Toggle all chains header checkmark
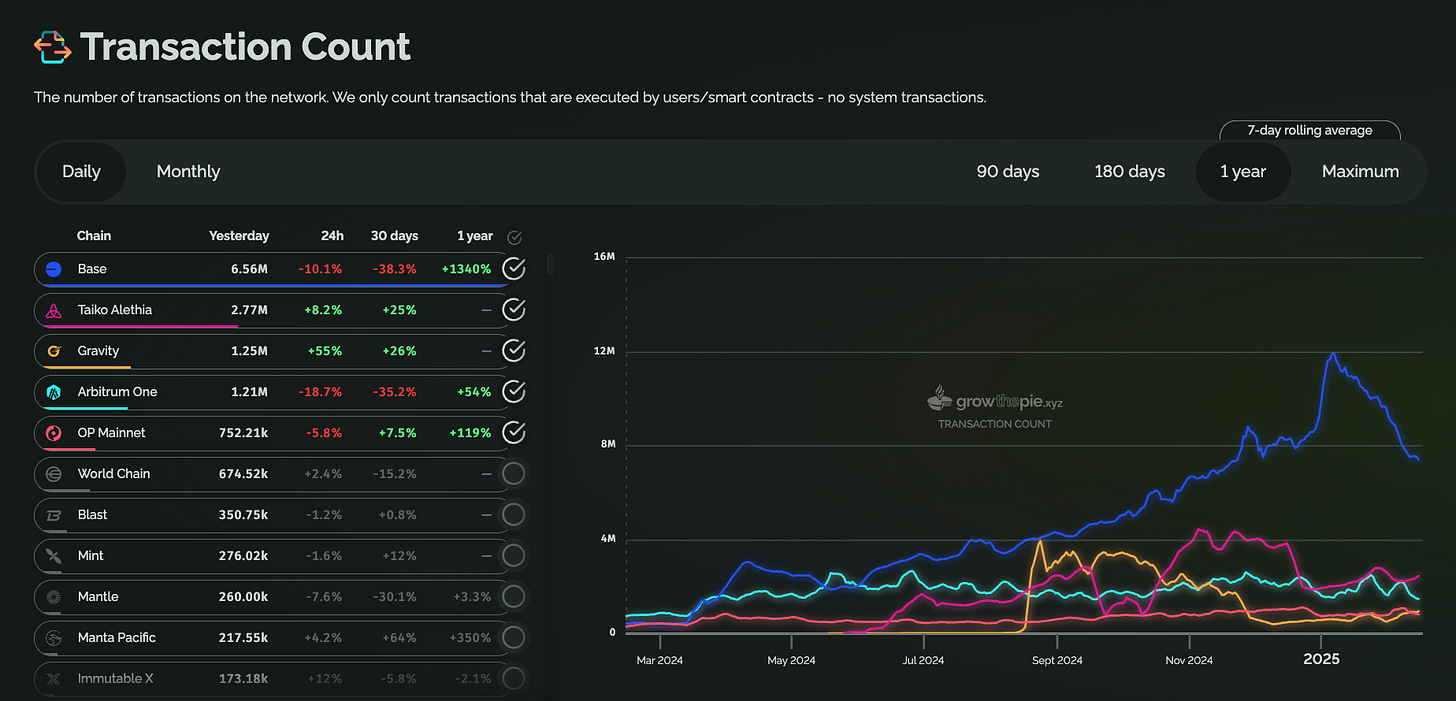The width and height of the screenshot is (1456, 701). [x=514, y=238]
